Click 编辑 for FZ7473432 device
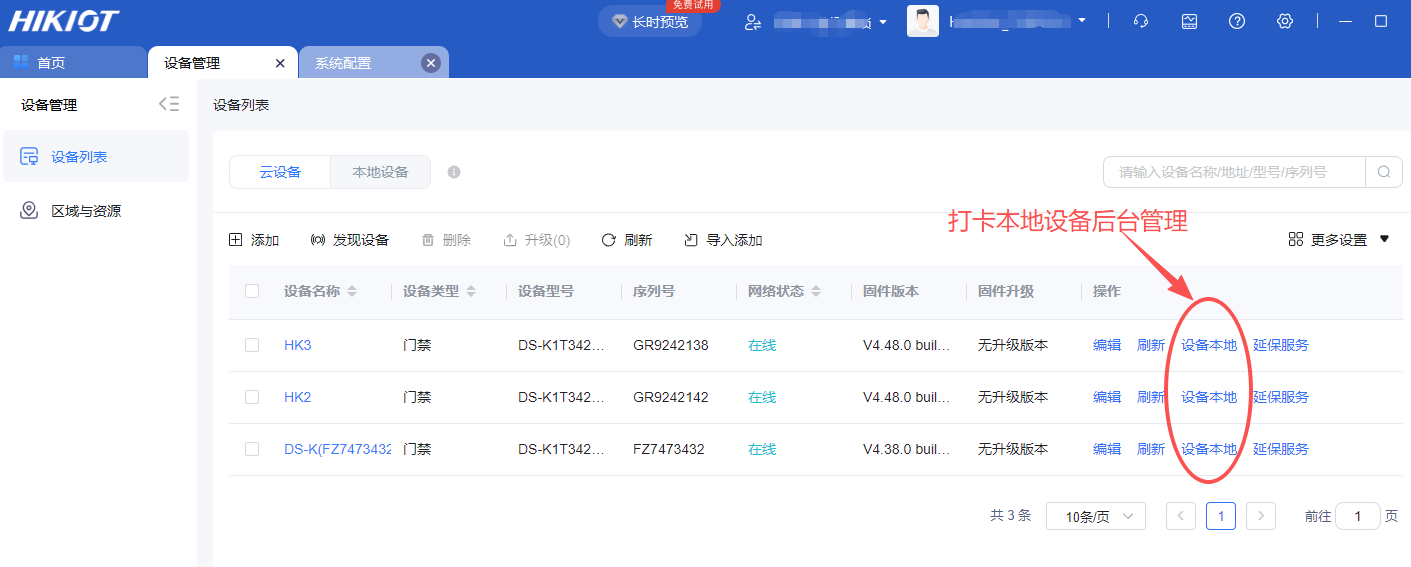The height and width of the screenshot is (567, 1411). point(1107,449)
